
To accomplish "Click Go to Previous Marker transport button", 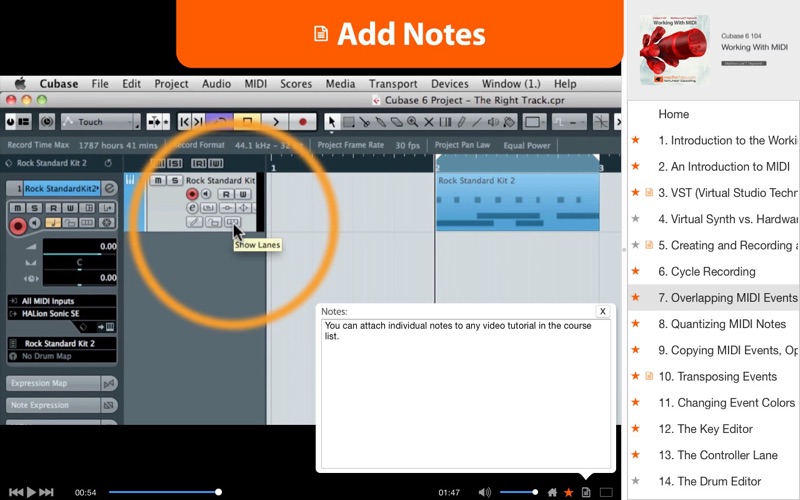I will point(185,122).
